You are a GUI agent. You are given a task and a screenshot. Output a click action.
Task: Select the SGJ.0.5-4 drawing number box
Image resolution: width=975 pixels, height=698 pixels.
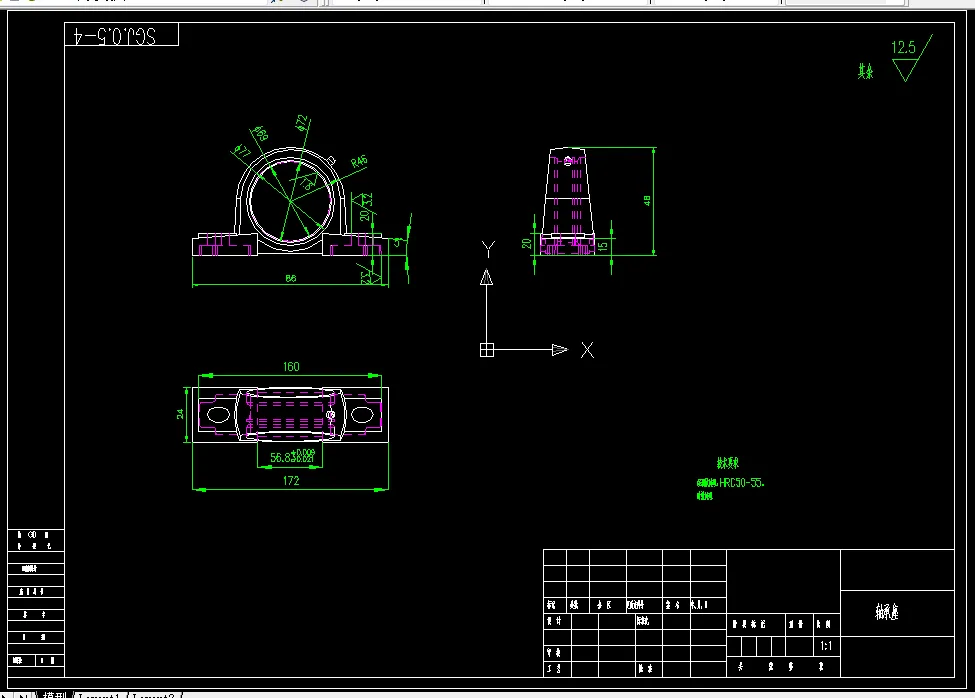pyautogui.click(x=121, y=34)
